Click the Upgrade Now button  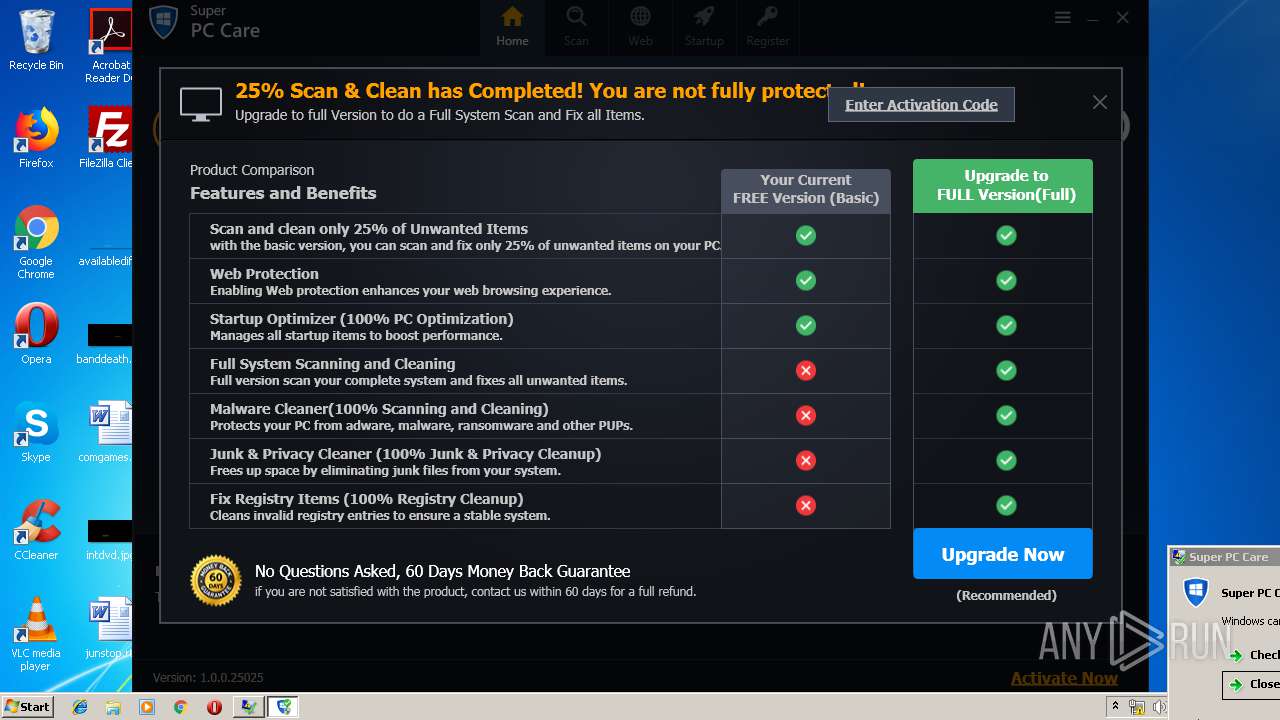click(x=1003, y=554)
